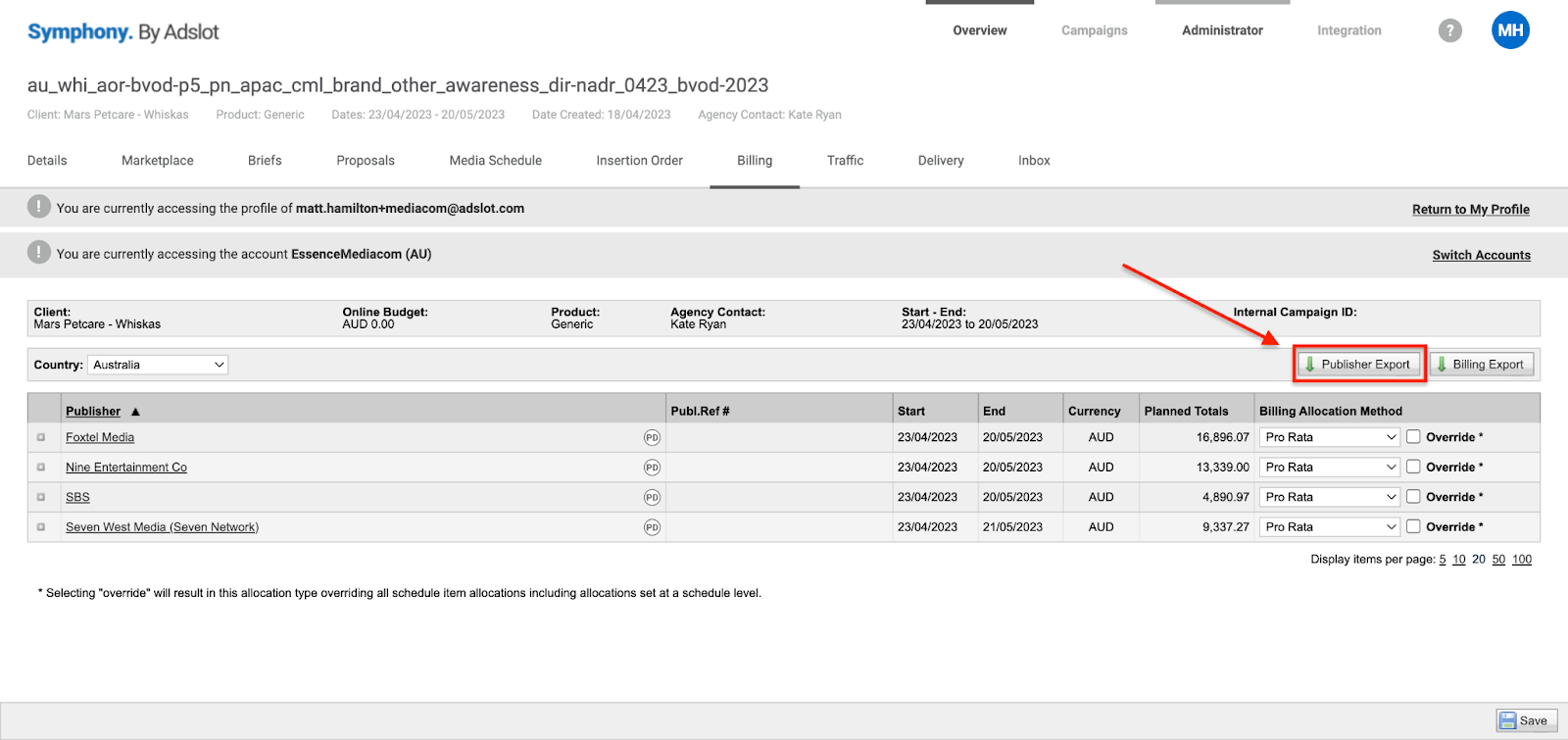This screenshot has height=740, width=1568.
Task: Display 50 items per page
Action: point(1498,560)
